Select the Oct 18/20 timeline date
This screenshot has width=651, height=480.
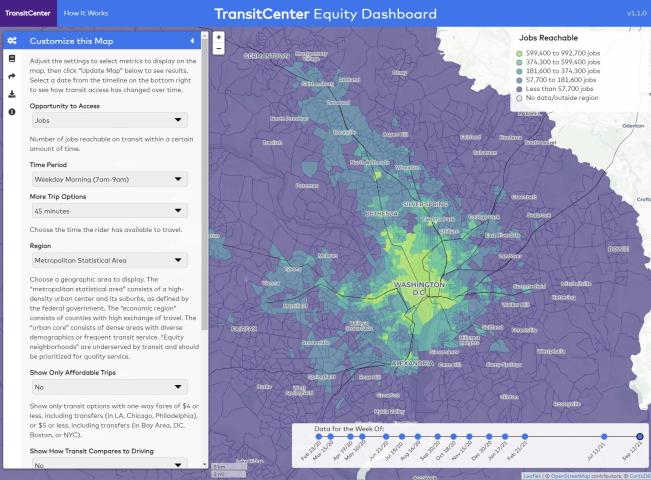[453, 436]
